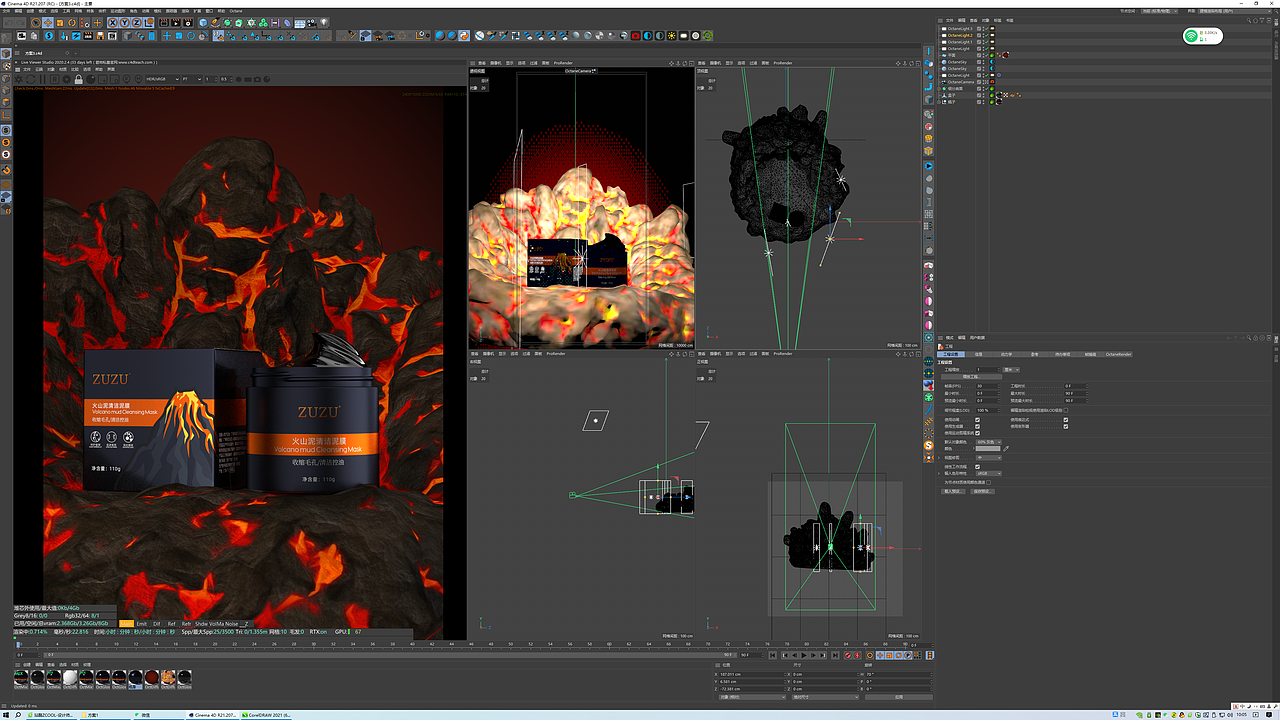Open the 输入色彩特性 dropdown
Viewport: 1280px width, 720px height.
point(987,474)
